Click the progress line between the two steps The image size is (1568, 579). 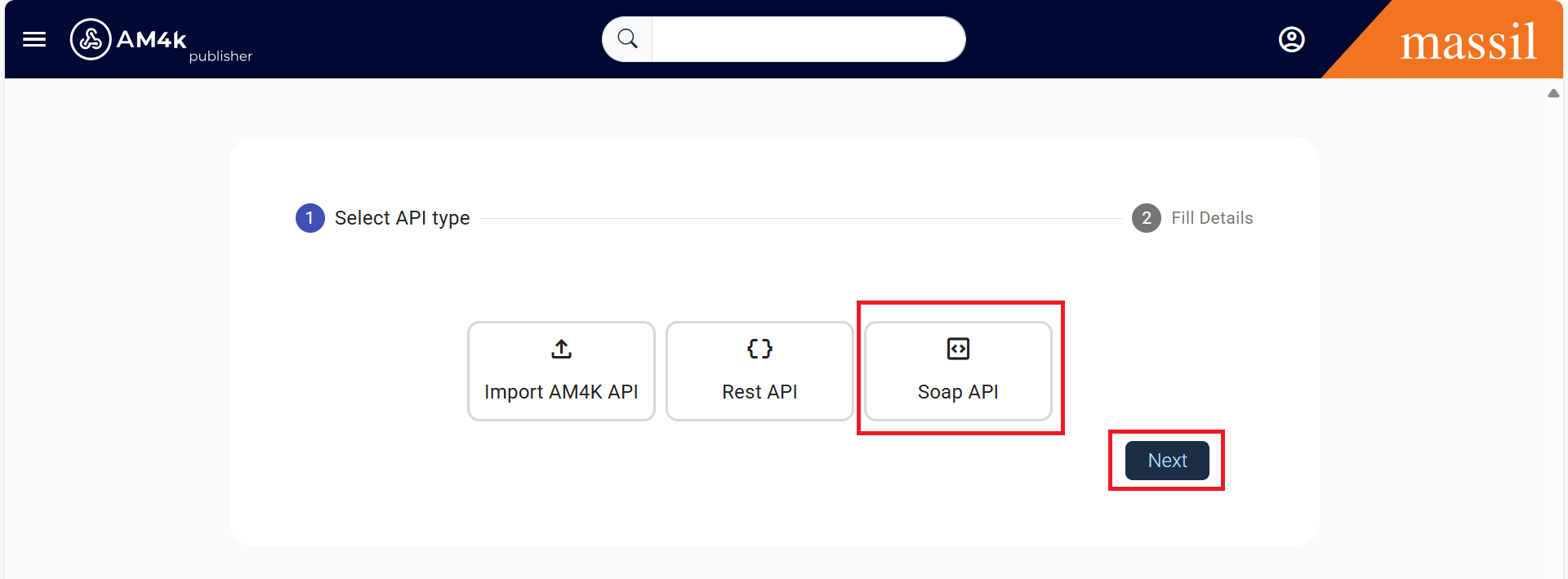[808, 218]
